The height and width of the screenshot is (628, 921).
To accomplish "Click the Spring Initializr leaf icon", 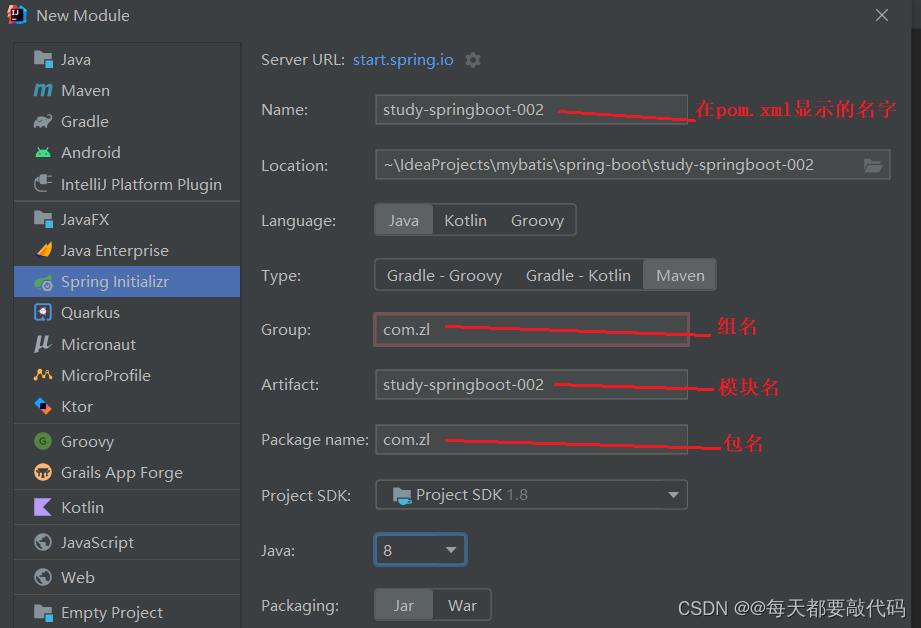I will click(x=43, y=283).
